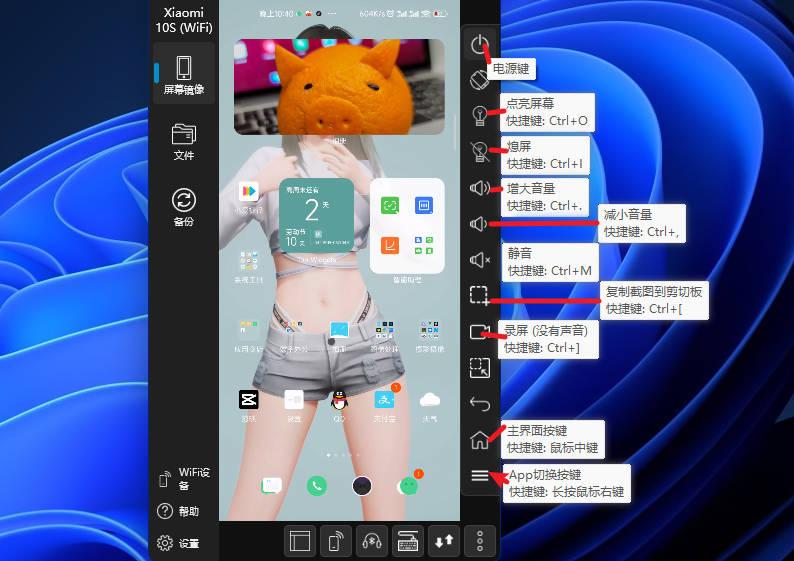
Task: Switch to the 文件 (Files) tab
Action: (183, 141)
